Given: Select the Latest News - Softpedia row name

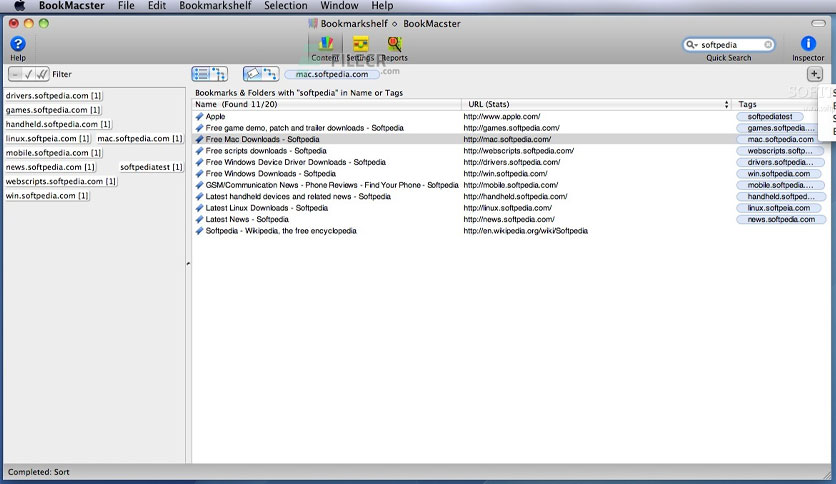Looking at the screenshot, I should [247, 219].
